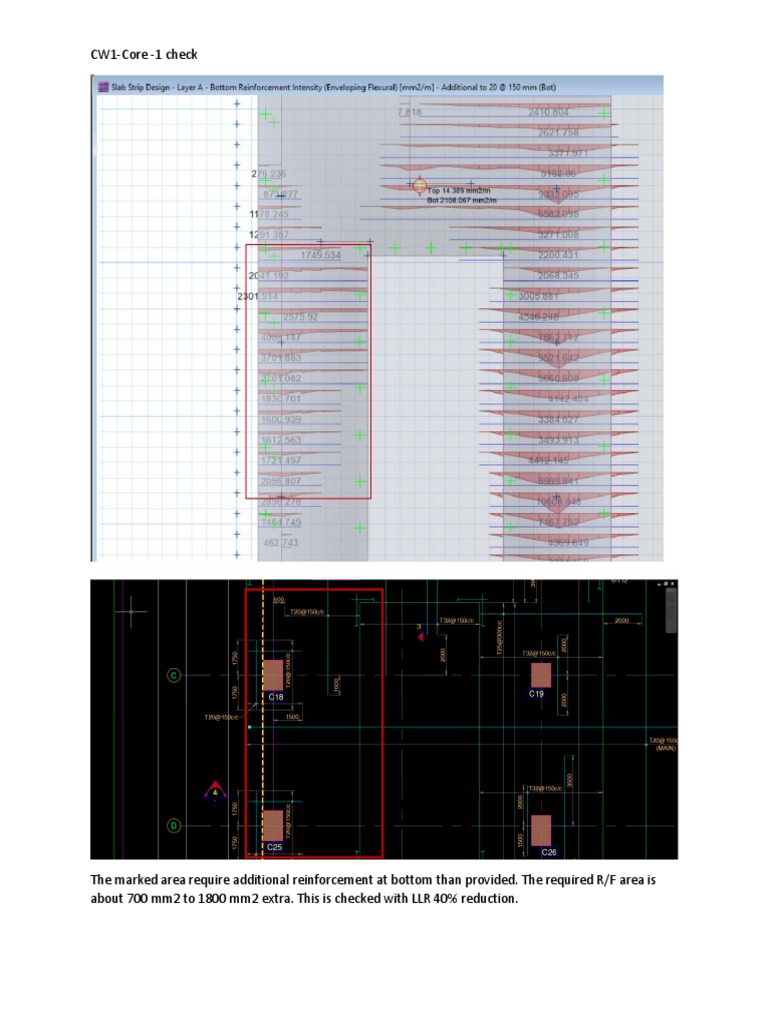Select the circled probe marker beside the Top/Bot readout
Viewport: 768px width, 1024px height.
pos(420,186)
